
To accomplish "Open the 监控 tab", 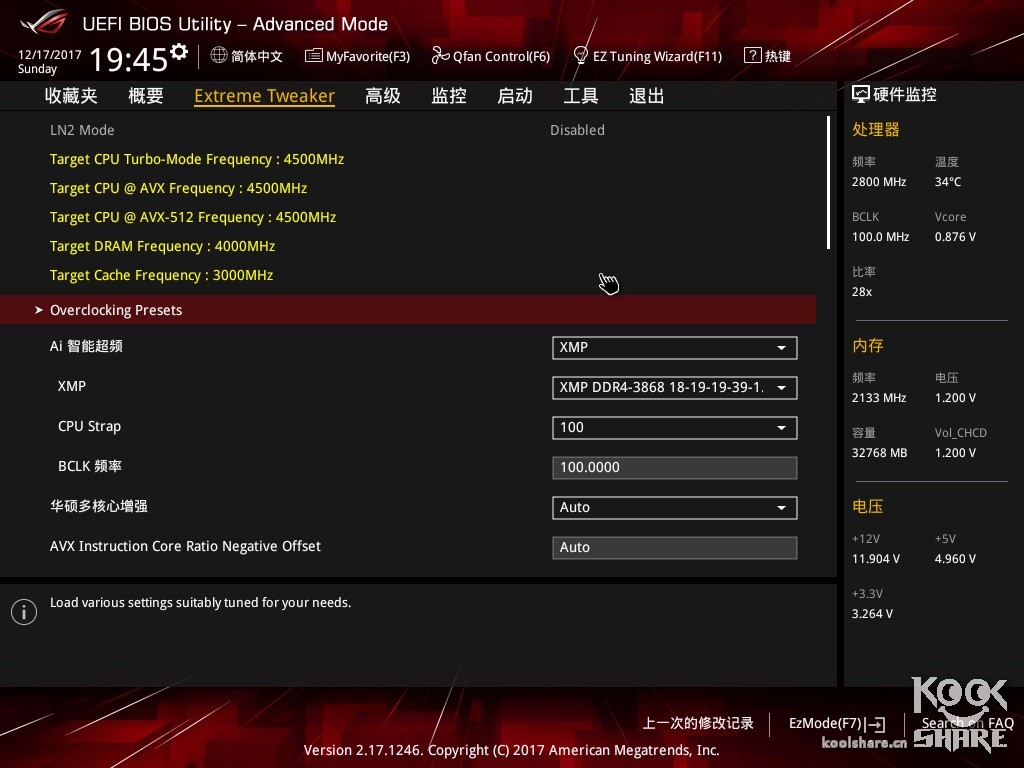I will click(x=449, y=96).
